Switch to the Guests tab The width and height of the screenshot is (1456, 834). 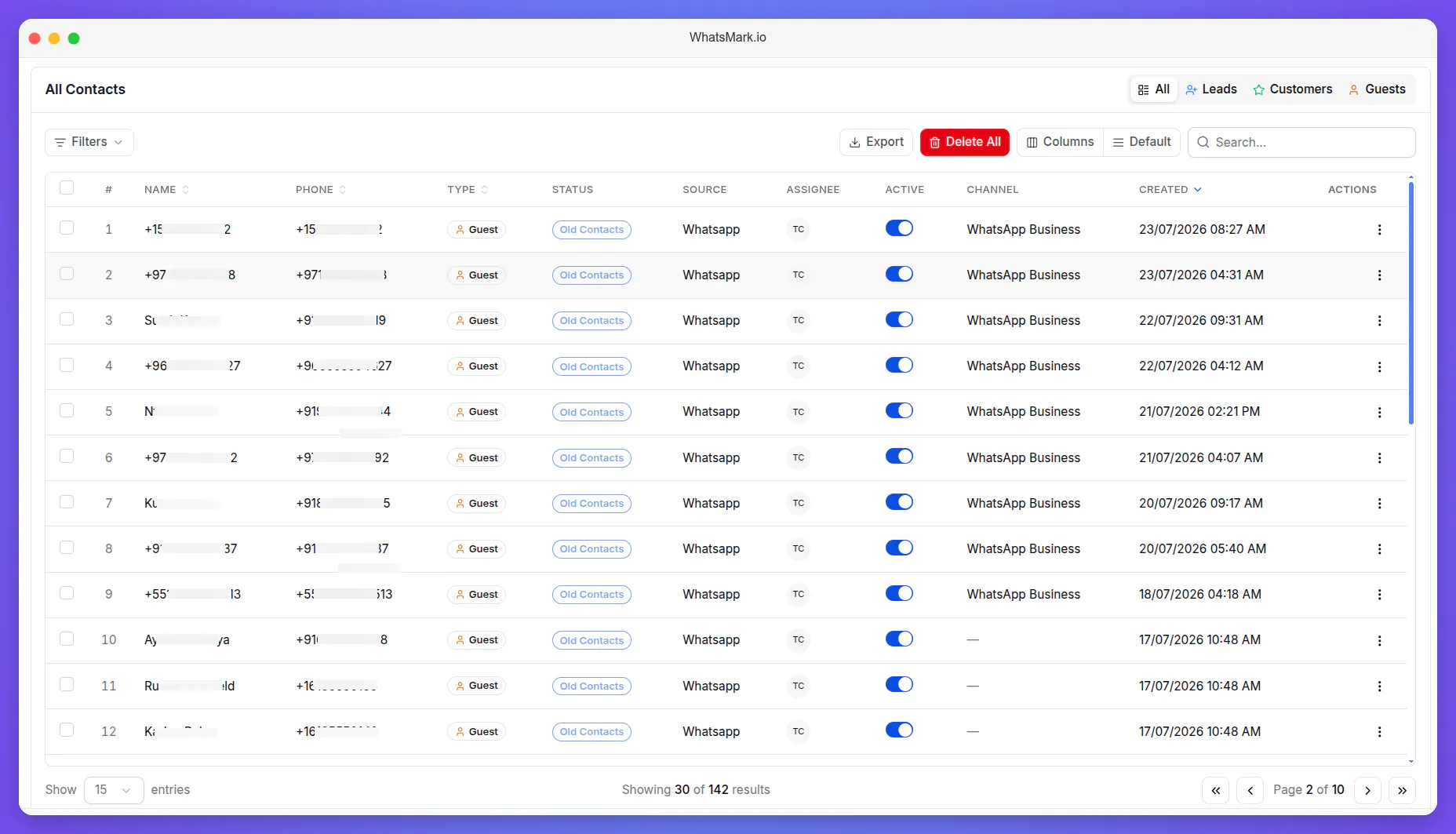(x=1377, y=89)
